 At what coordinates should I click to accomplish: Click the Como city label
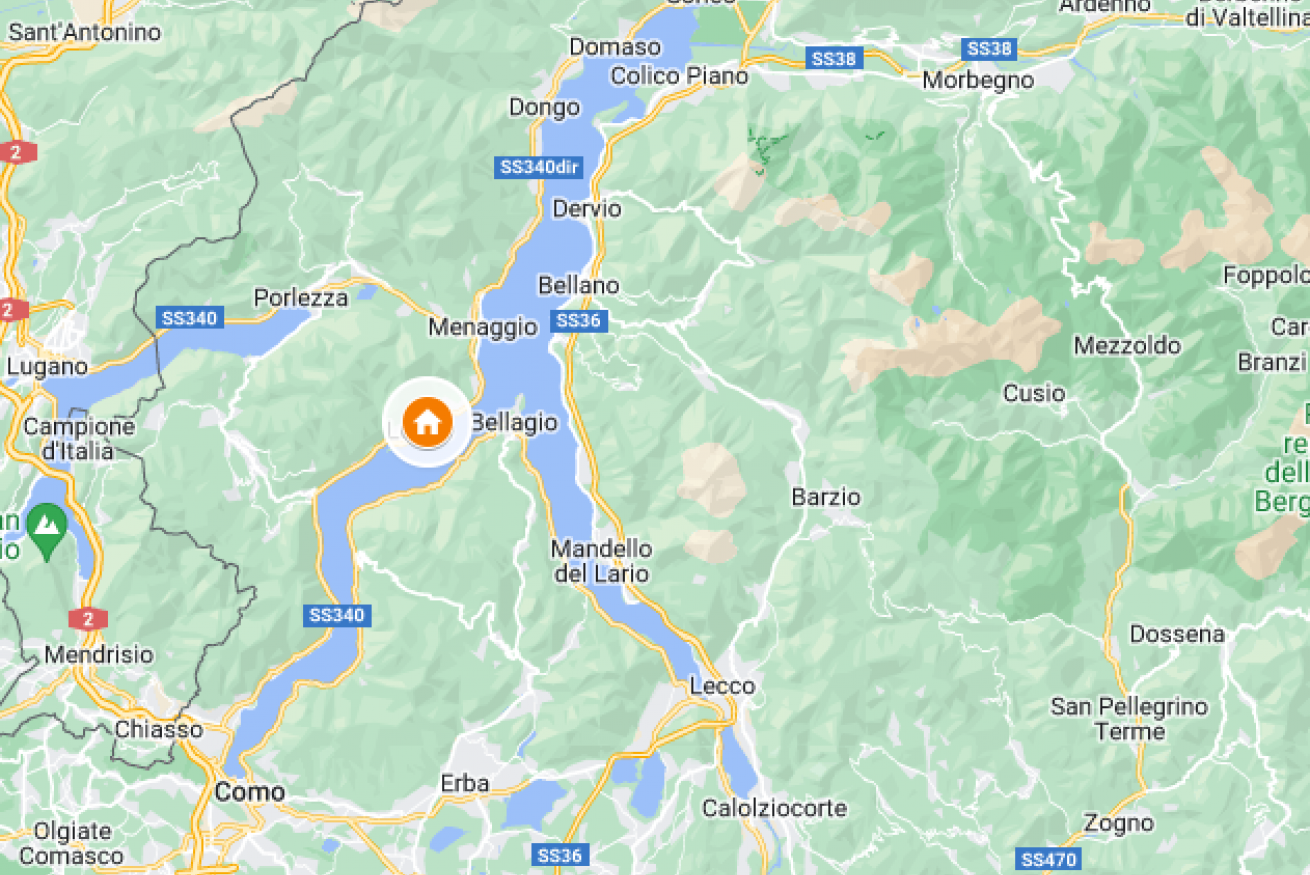point(250,793)
